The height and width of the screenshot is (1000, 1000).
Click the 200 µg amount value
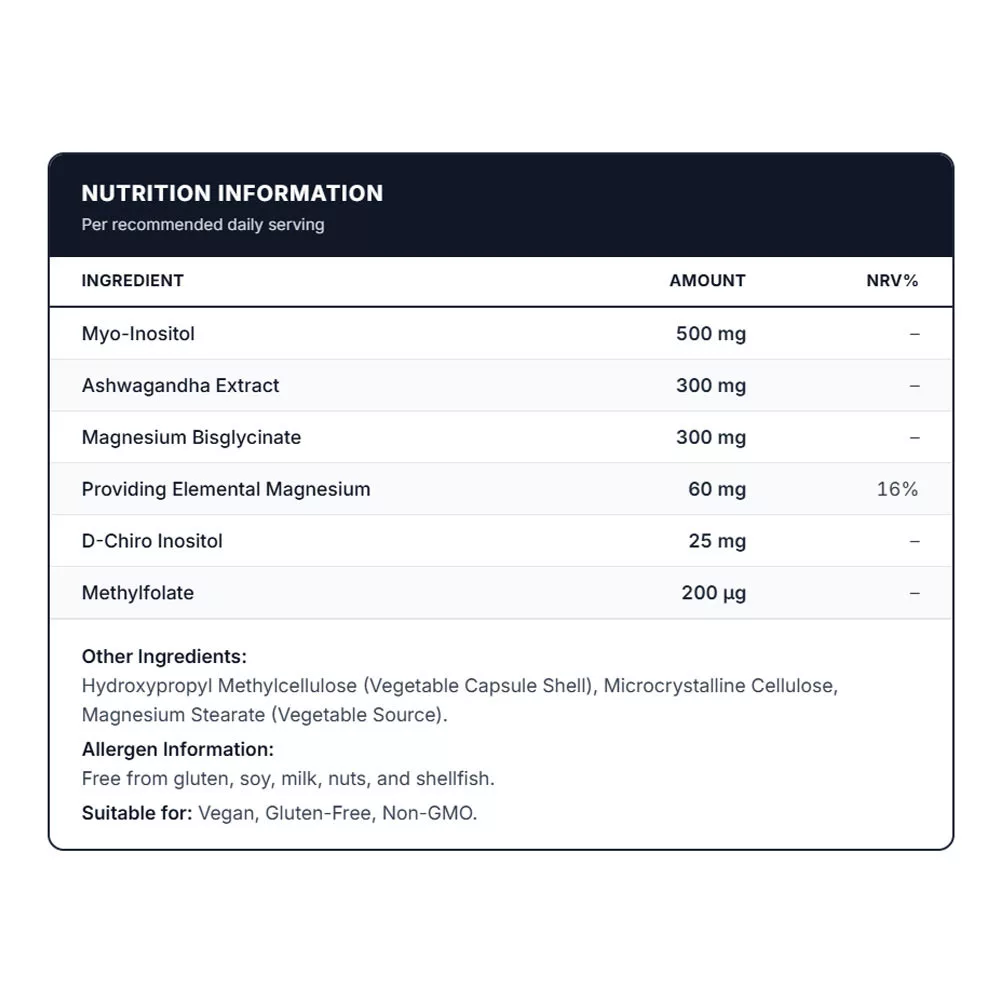[714, 592]
